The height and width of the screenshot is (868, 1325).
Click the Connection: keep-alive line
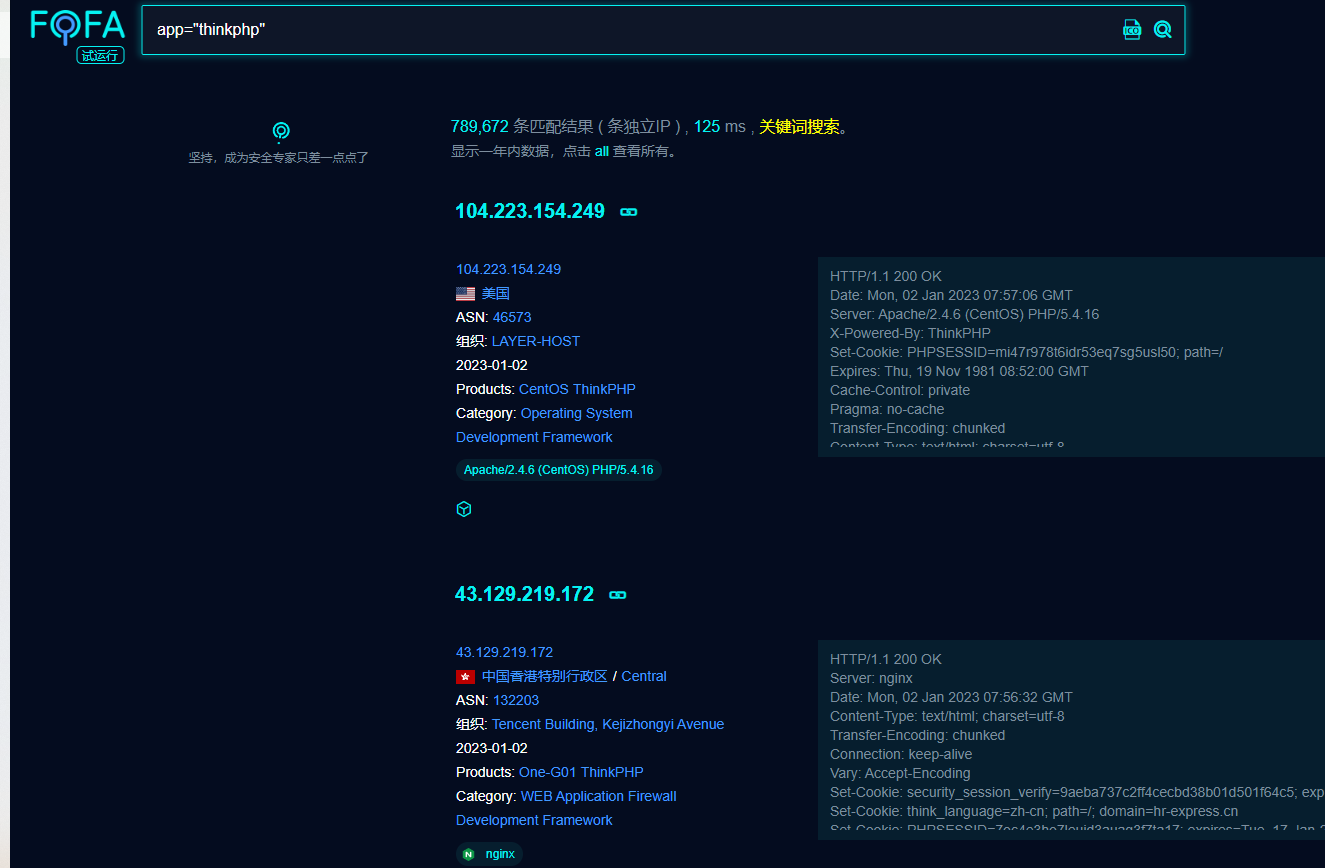click(x=901, y=754)
